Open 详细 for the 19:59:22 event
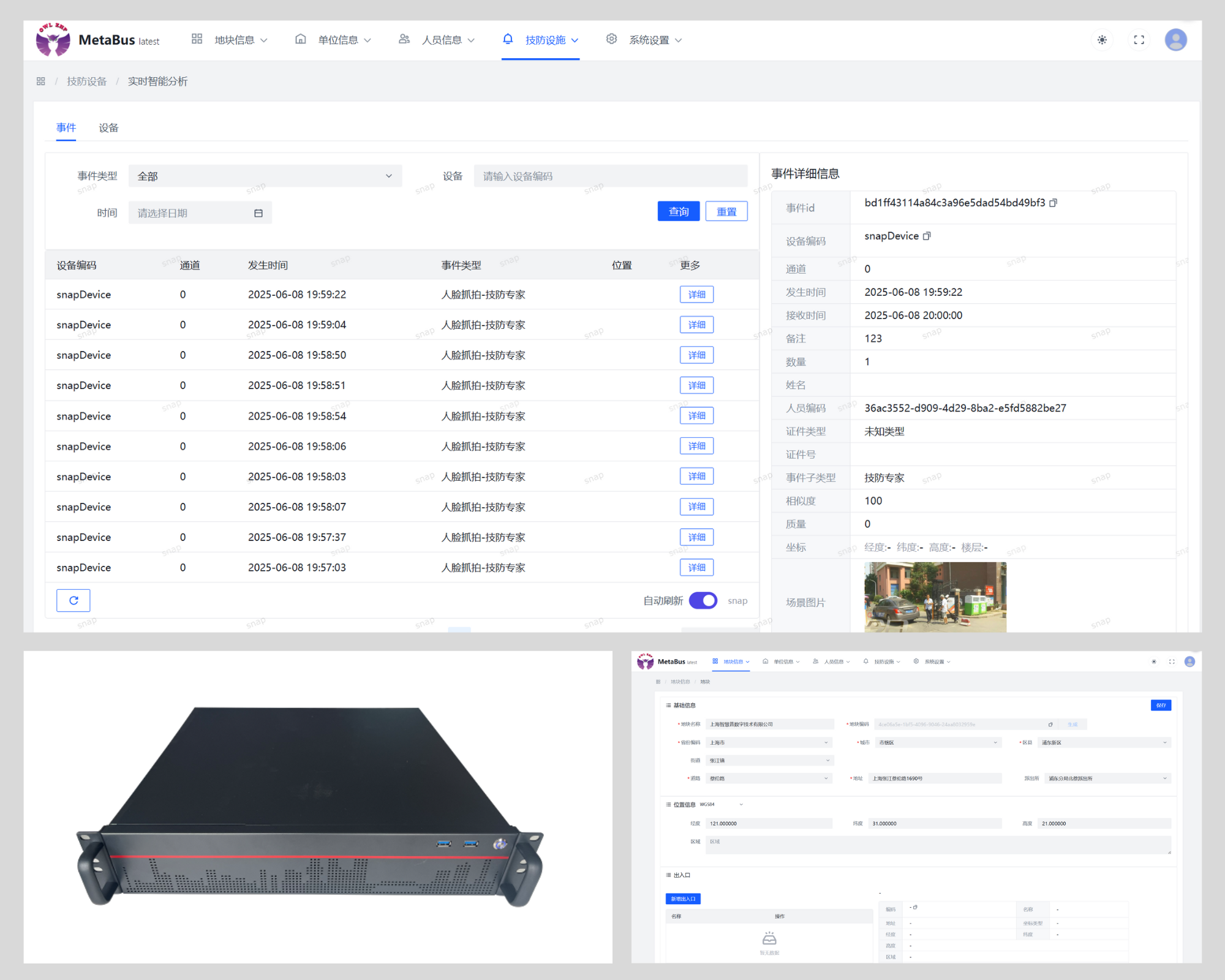The image size is (1225, 980). [696, 294]
